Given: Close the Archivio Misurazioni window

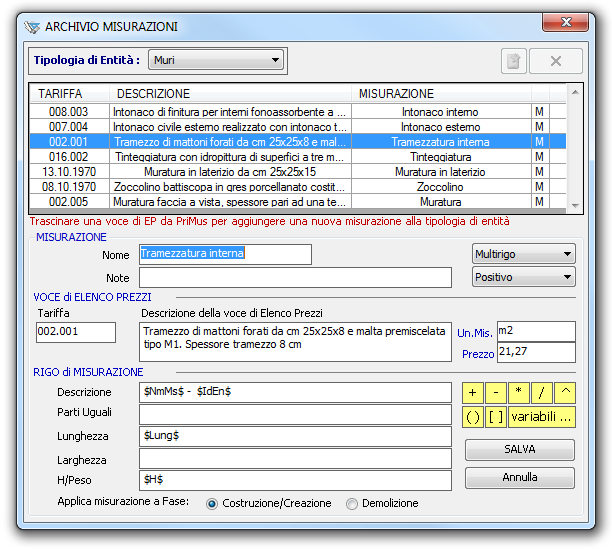Looking at the screenshot, I should pos(565,22).
